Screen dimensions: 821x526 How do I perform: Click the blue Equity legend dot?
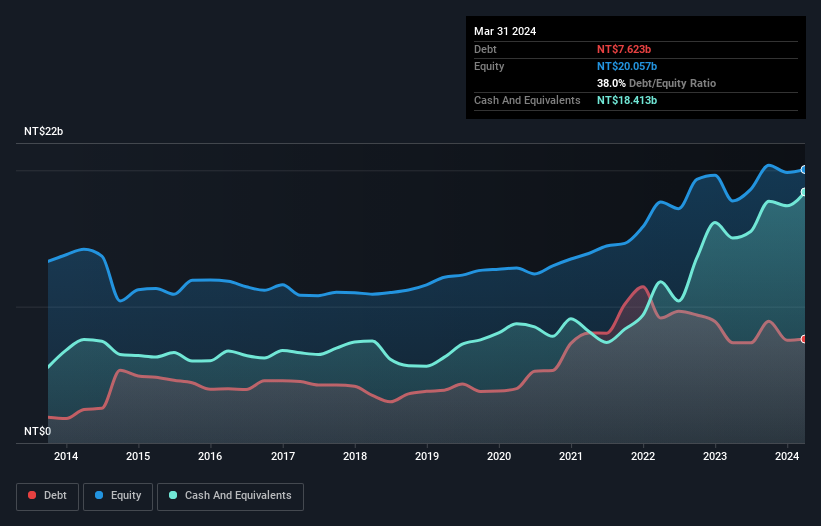(x=99, y=495)
